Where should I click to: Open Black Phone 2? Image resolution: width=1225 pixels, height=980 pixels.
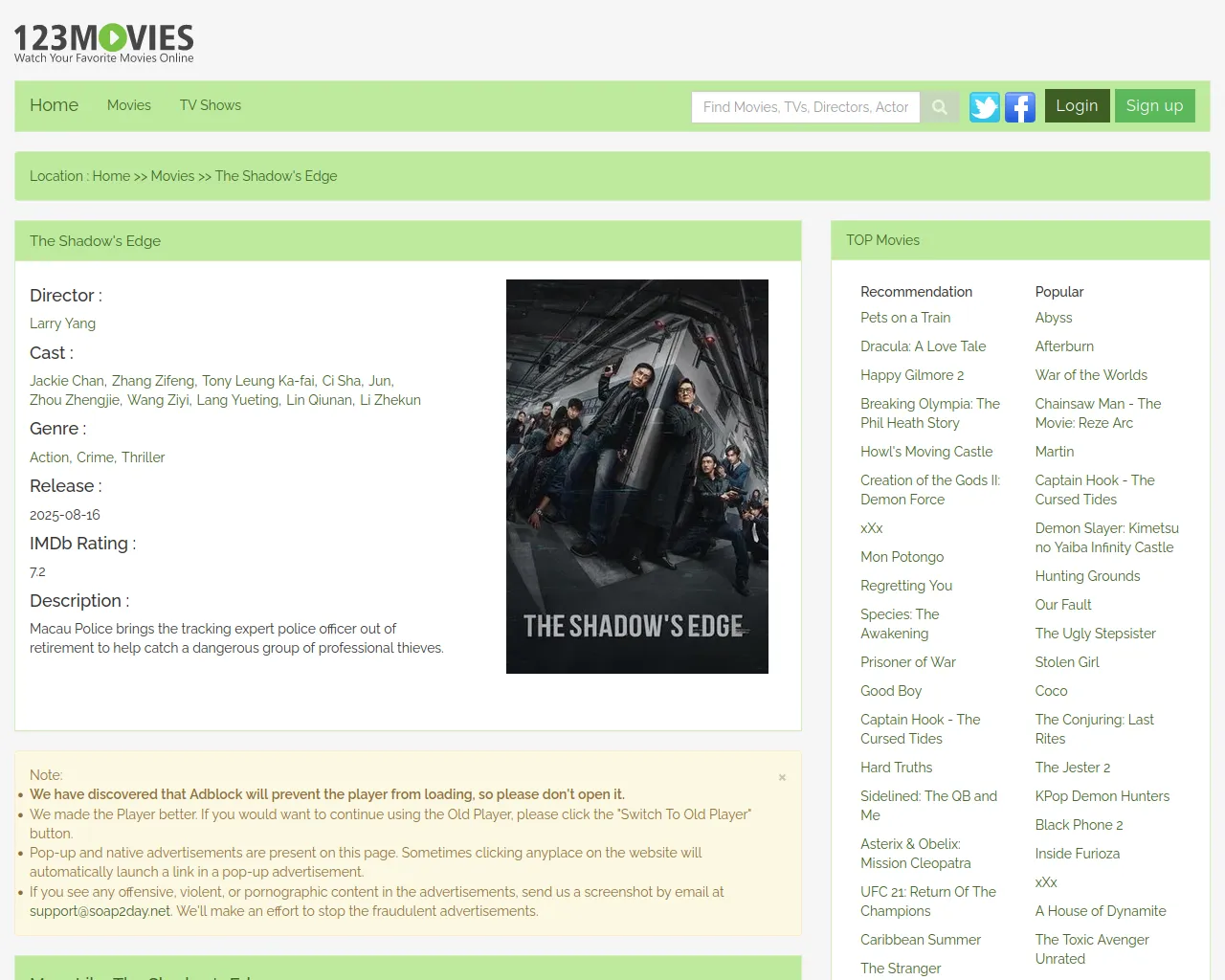pos(1080,825)
